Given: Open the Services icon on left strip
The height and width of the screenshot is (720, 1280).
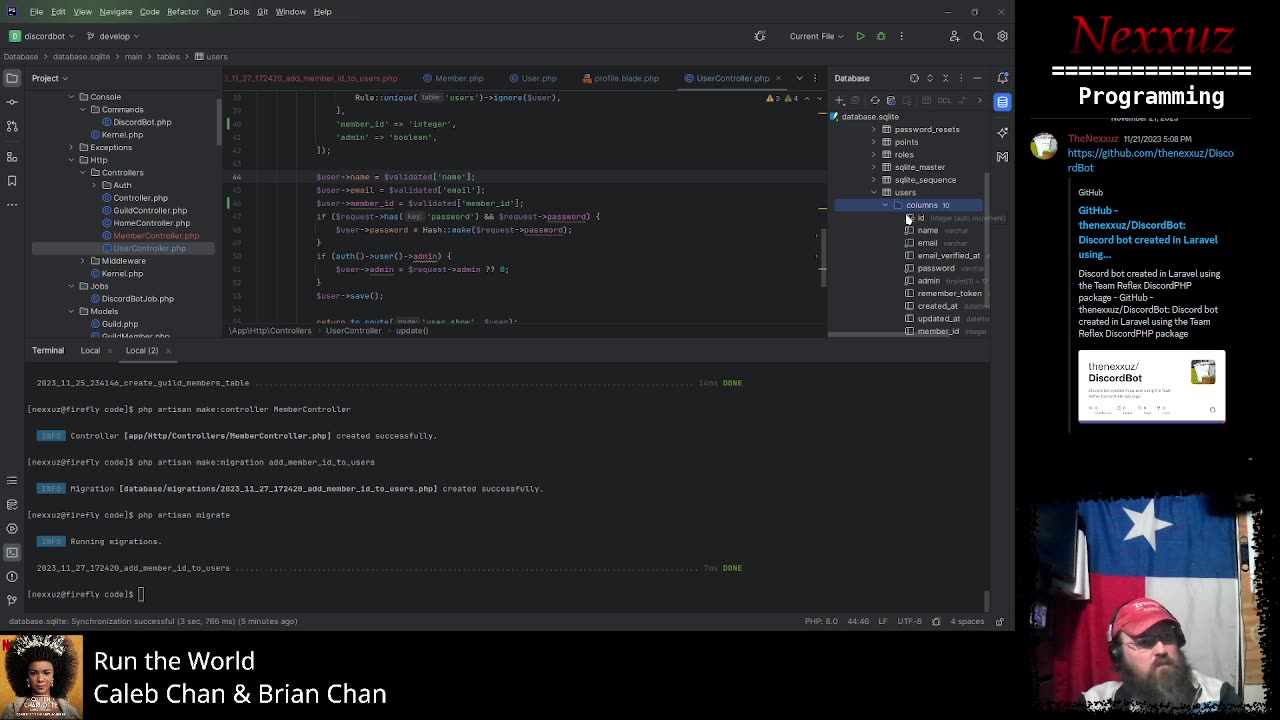Looking at the screenshot, I should point(12,528).
